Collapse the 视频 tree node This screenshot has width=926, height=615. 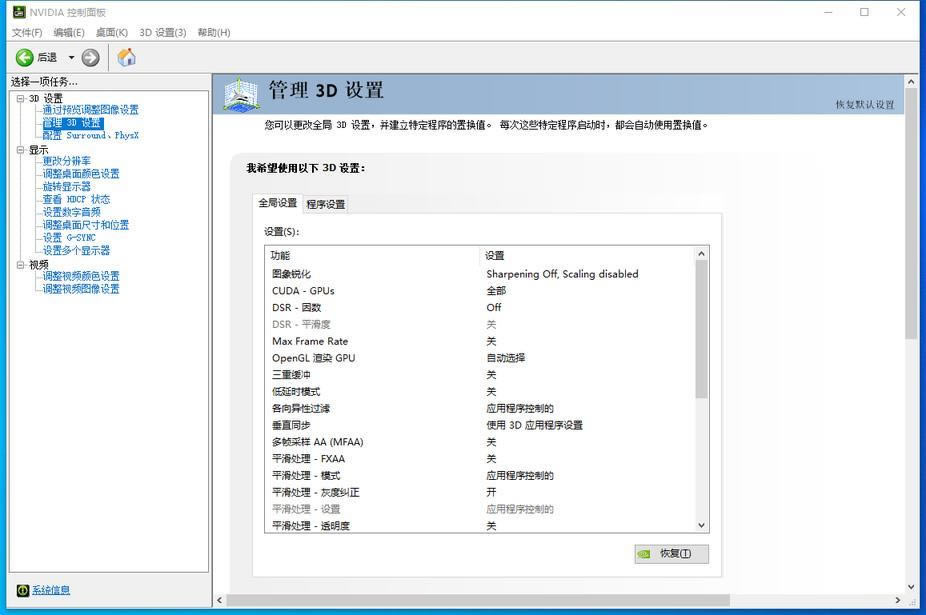[21, 265]
